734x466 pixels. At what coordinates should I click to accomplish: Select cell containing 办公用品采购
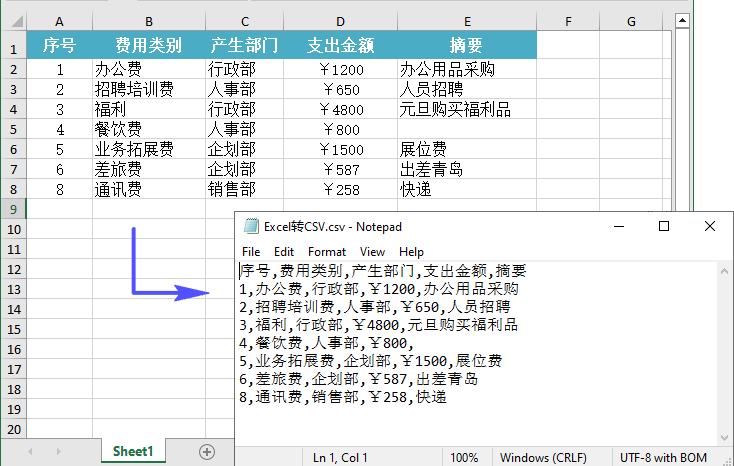[467, 69]
